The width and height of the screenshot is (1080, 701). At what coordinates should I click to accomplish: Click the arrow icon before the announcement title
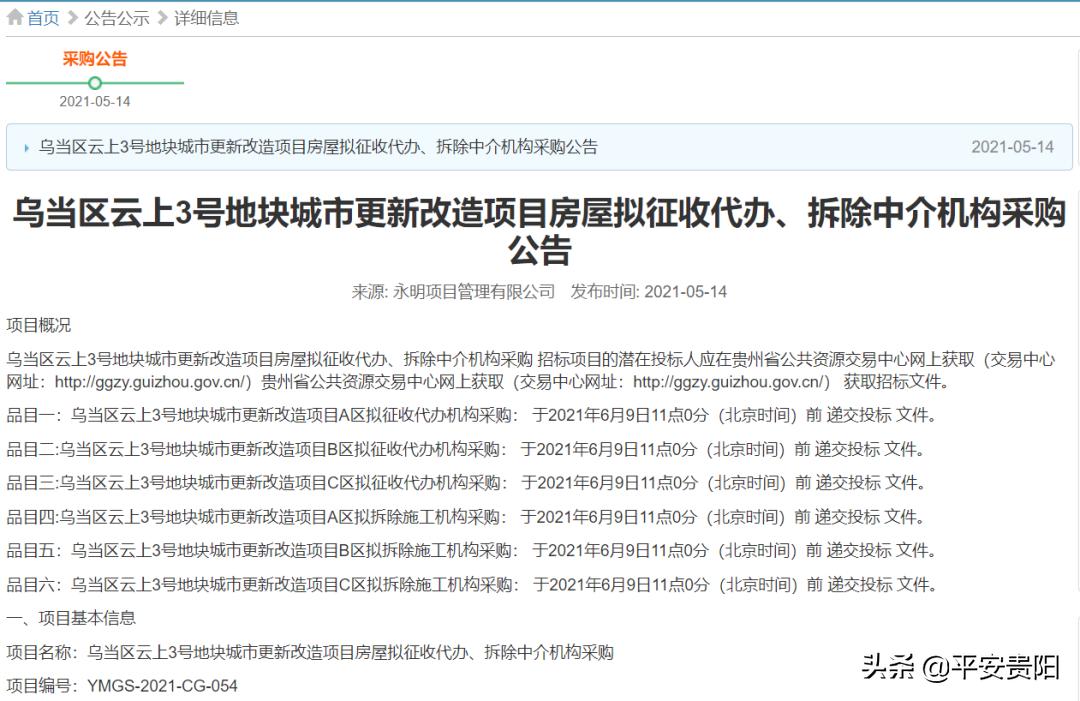point(25,146)
